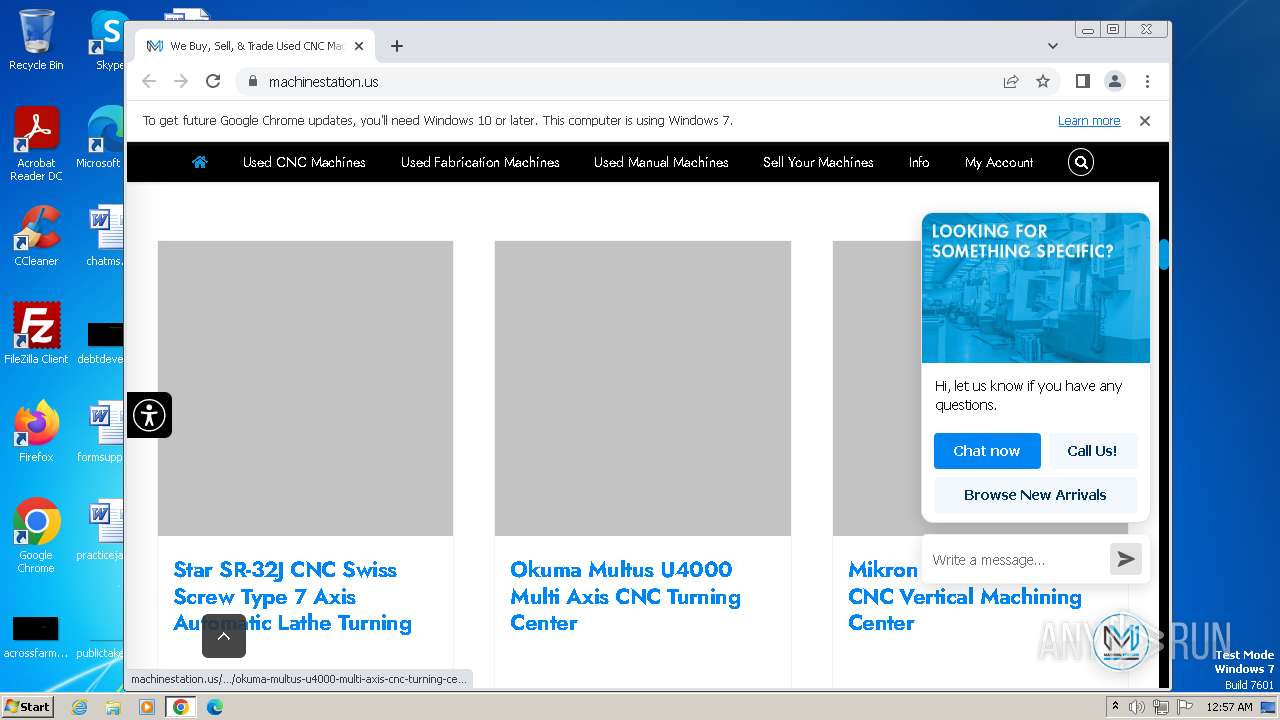Screen dimensions: 1280x720
Task: Open the Used Manual Machines menu
Action: 661,162
